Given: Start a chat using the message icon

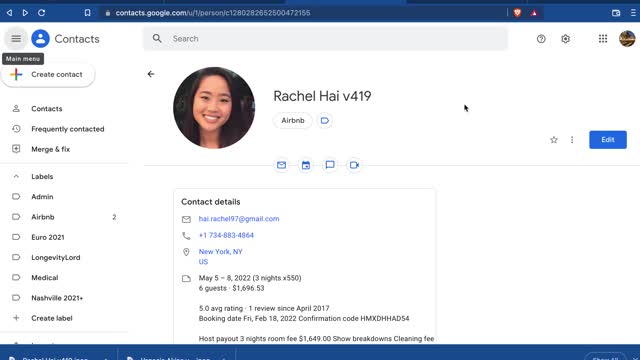Looking at the screenshot, I should click(330, 165).
